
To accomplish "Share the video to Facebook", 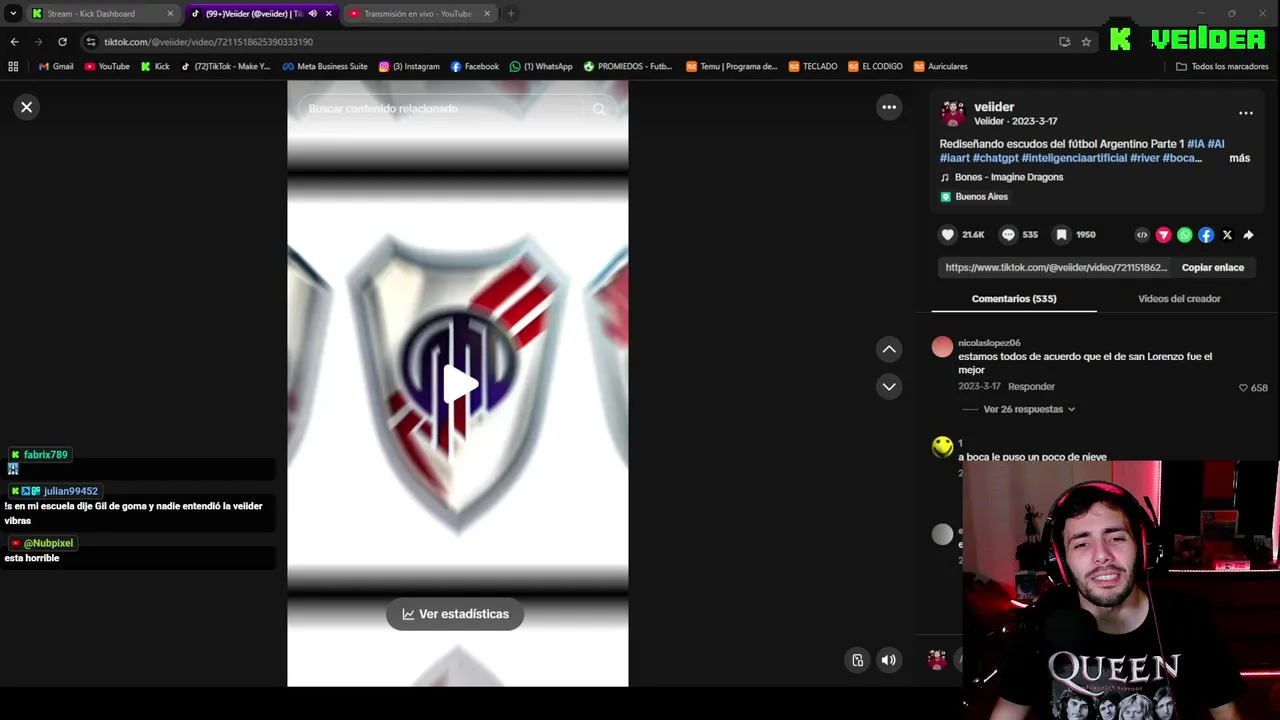I will pyautogui.click(x=1206, y=235).
